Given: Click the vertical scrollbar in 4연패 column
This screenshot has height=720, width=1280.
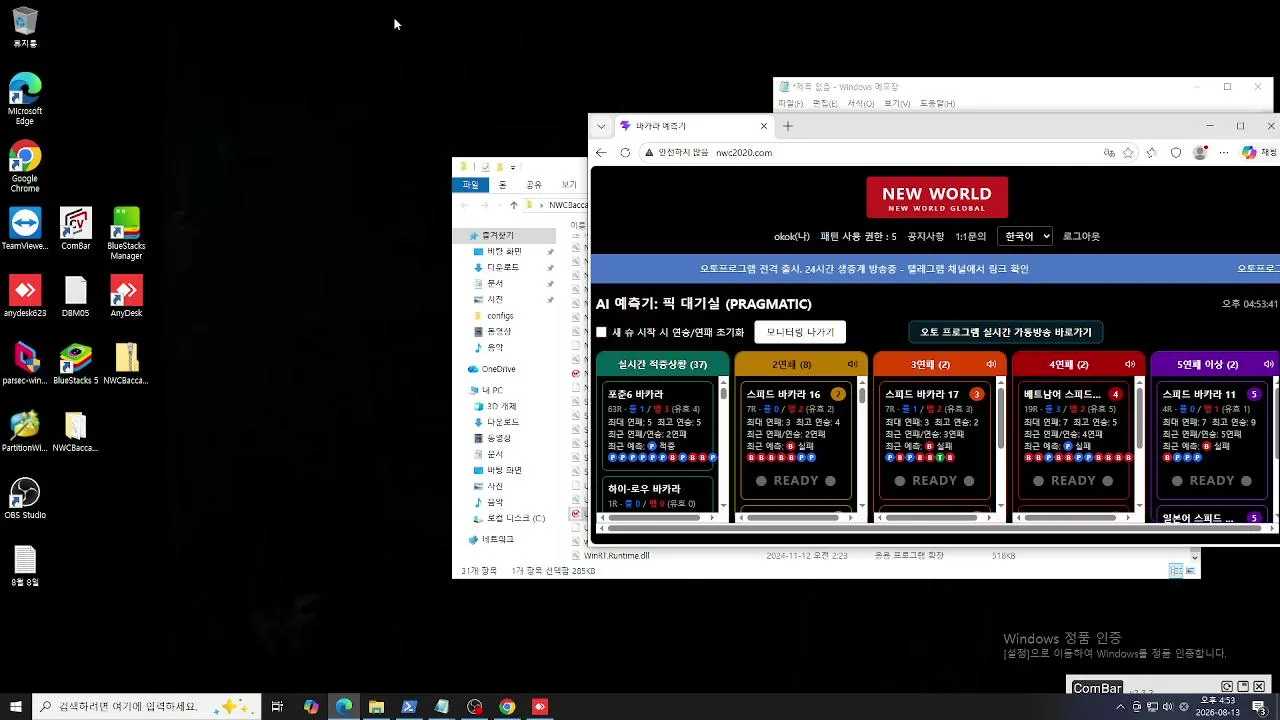Looking at the screenshot, I should tap(1139, 442).
